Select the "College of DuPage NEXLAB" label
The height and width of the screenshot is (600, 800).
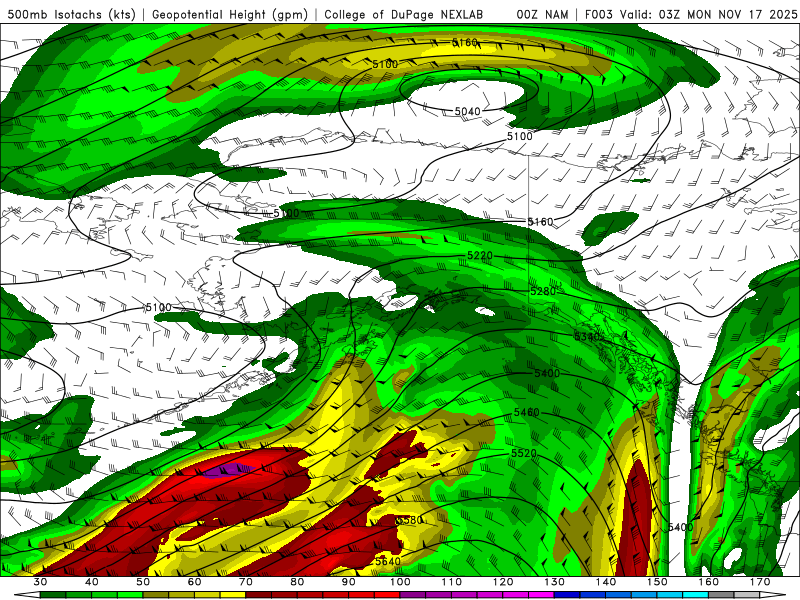404,14
